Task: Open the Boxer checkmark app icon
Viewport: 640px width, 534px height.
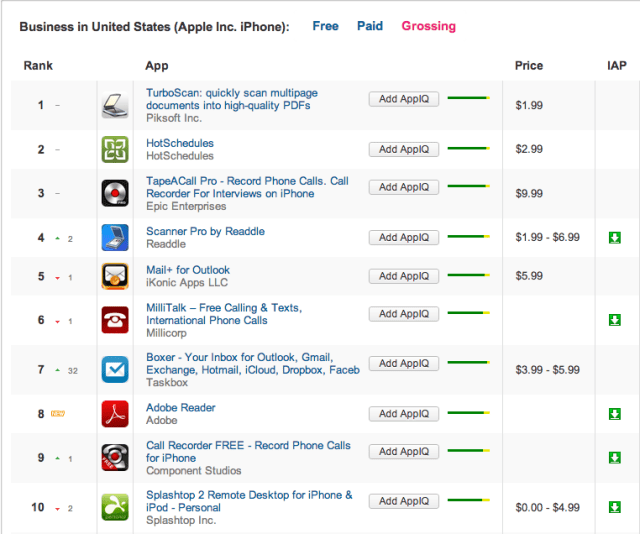Action: (115, 369)
